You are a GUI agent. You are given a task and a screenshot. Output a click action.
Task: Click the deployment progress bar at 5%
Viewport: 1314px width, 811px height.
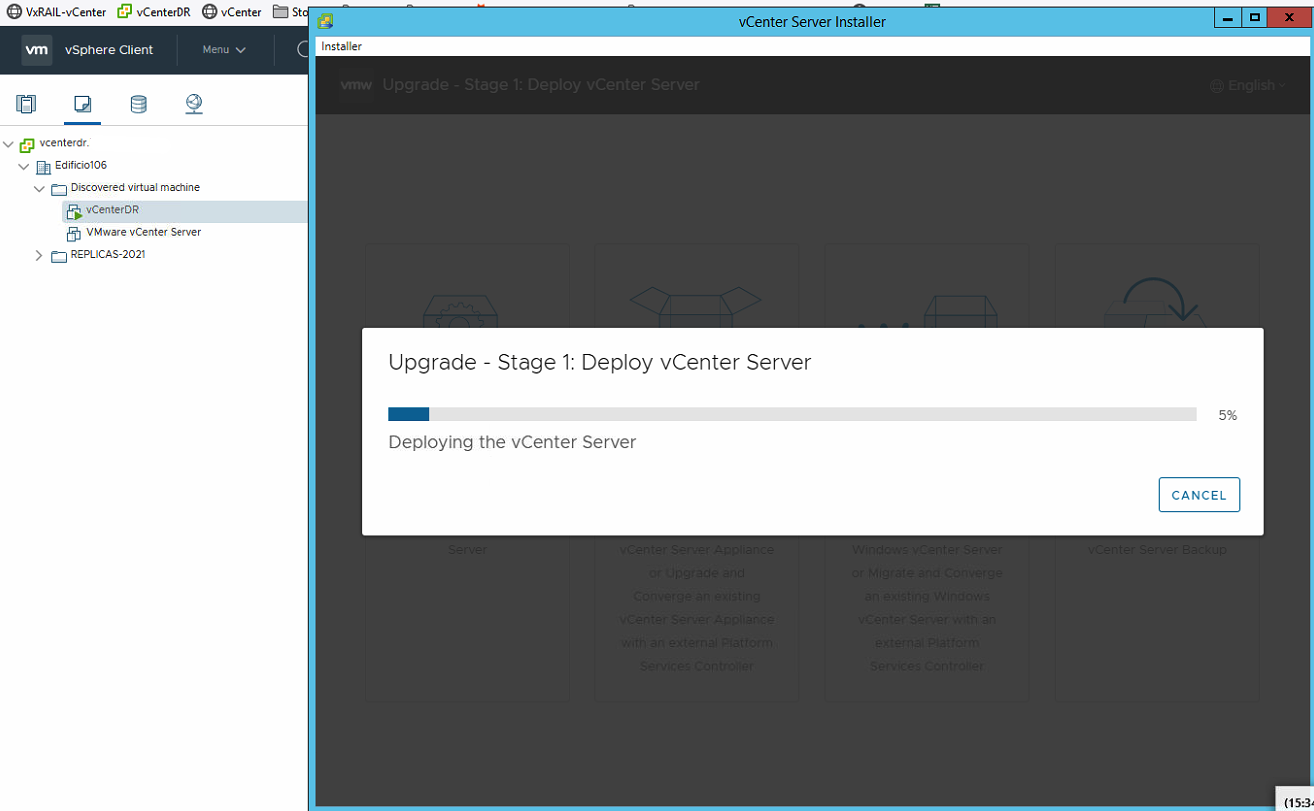click(792, 414)
